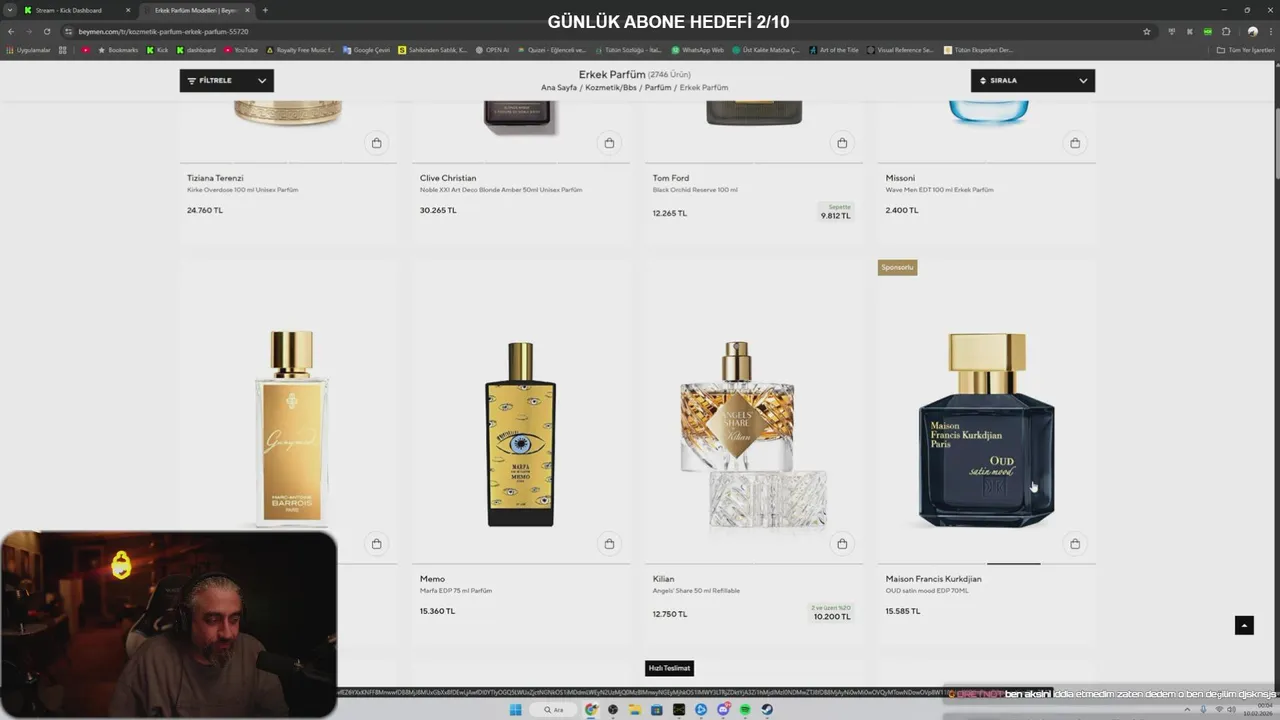Image resolution: width=1280 pixels, height=720 pixels.
Task: Go back with the browser back arrow
Action: [11, 31]
